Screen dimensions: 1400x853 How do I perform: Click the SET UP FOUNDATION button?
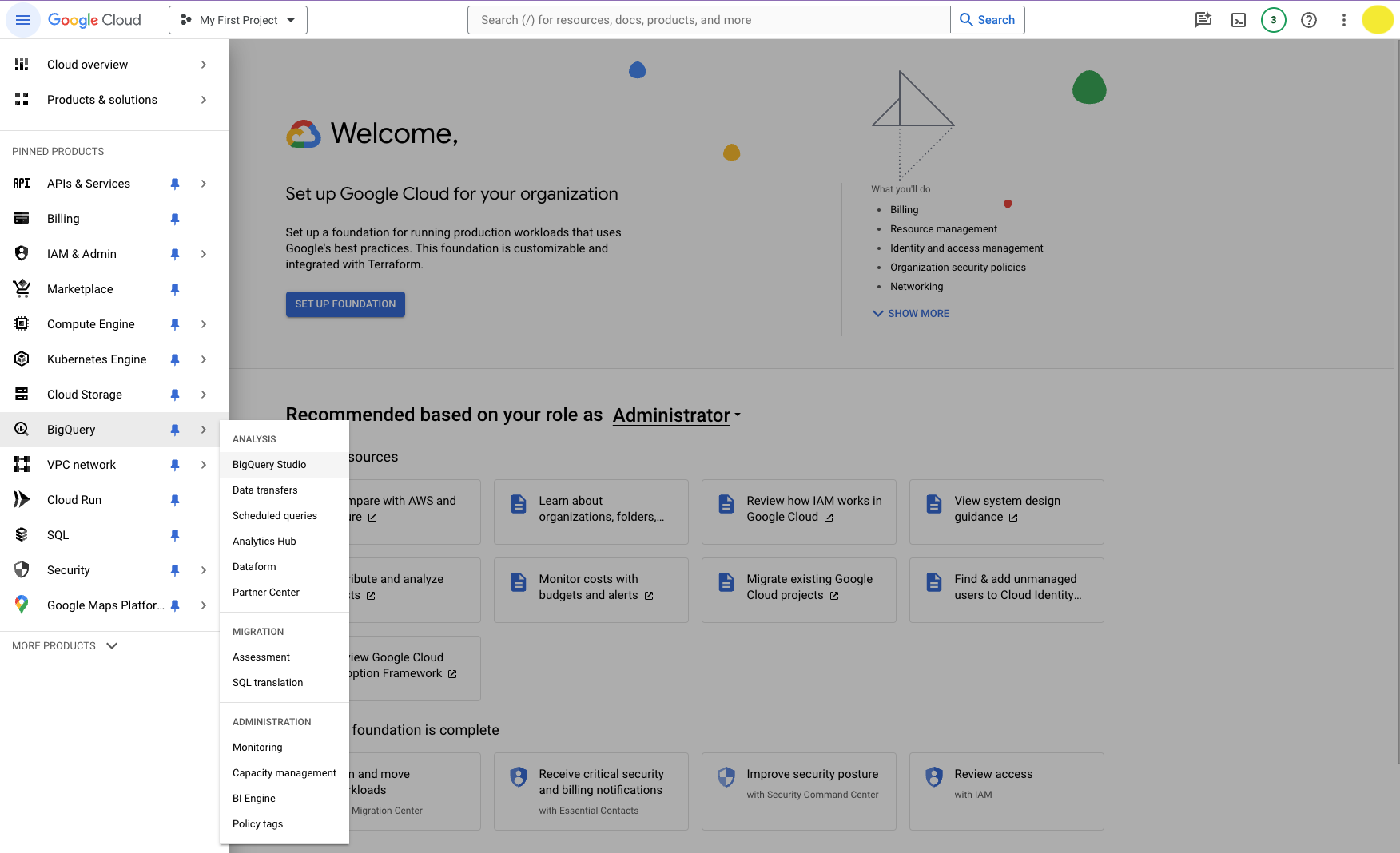point(345,304)
